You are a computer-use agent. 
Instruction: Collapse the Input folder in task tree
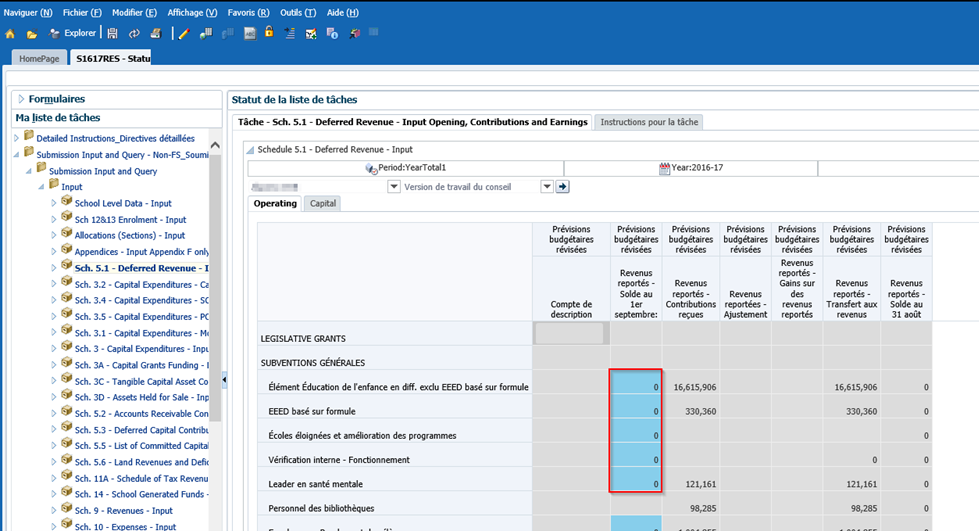[41, 187]
